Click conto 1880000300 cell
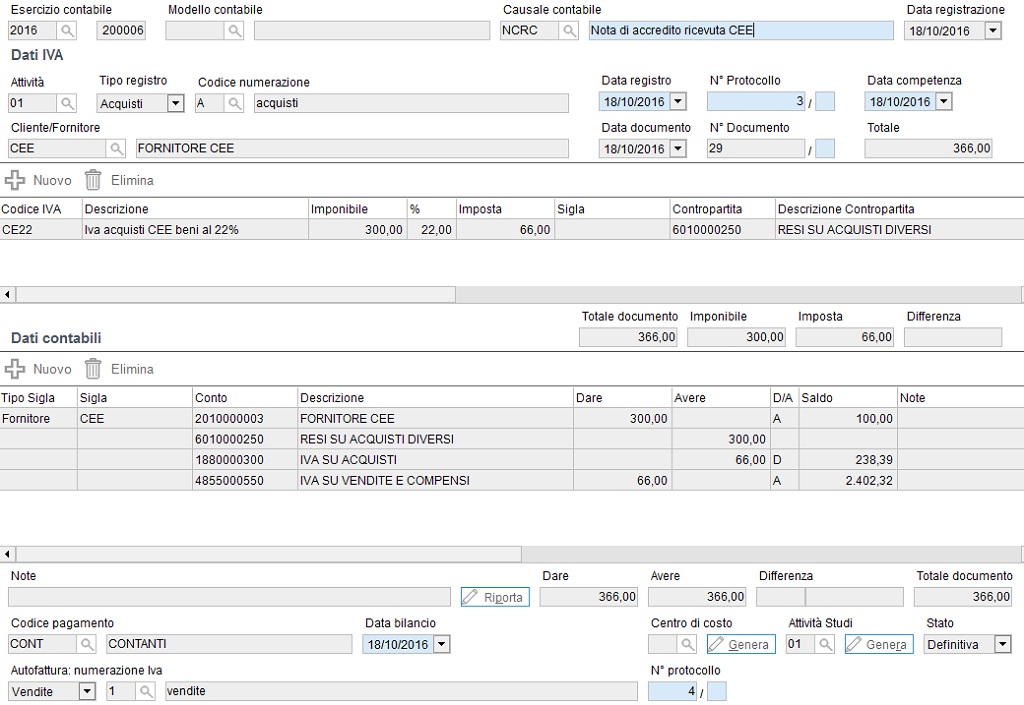 pyautogui.click(x=245, y=460)
